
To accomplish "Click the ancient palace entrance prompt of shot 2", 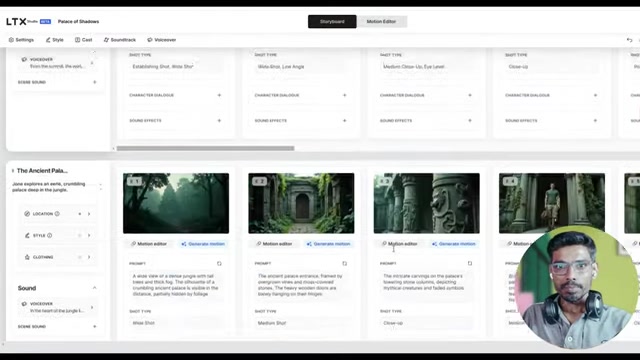I will (301, 285).
